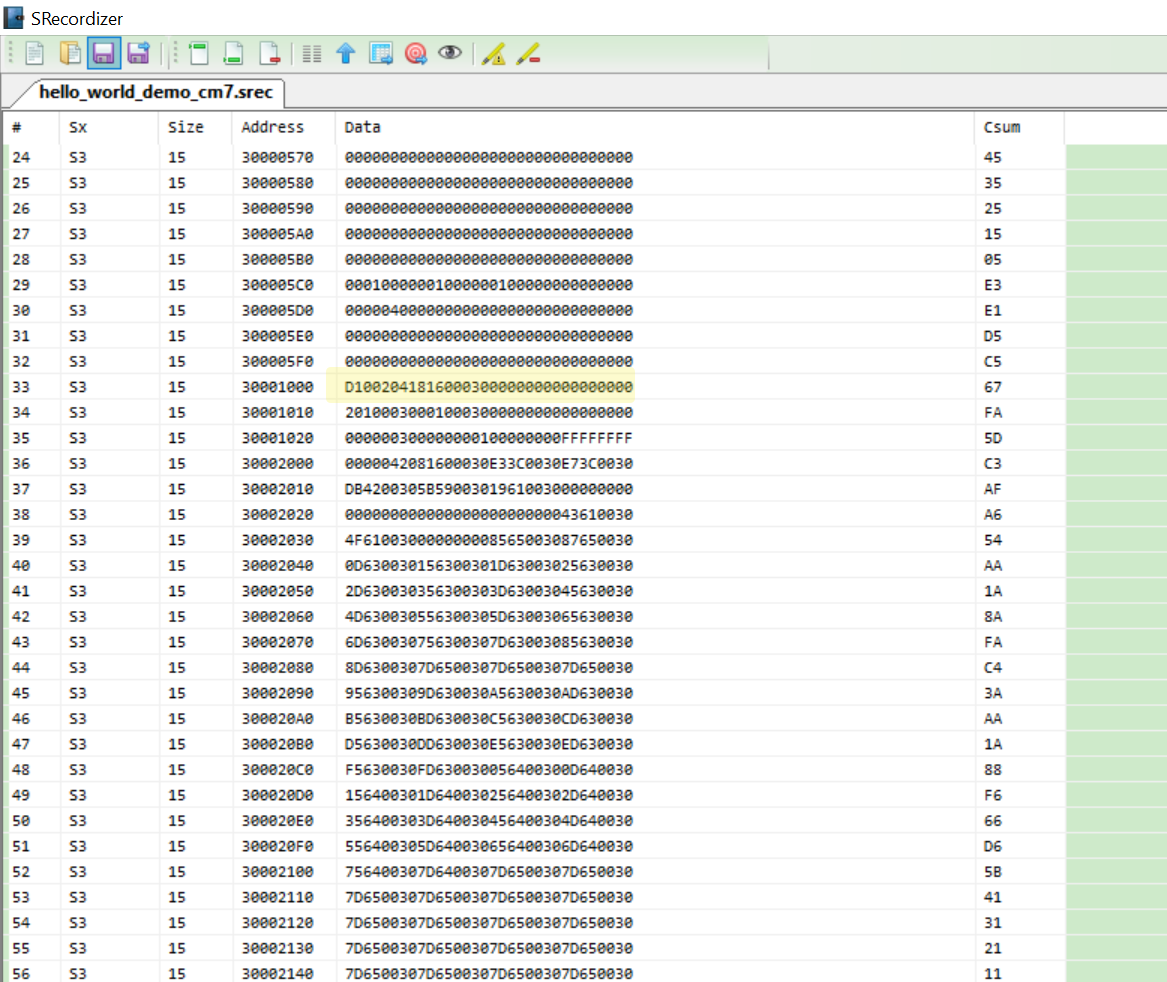This screenshot has height=982, width=1167.
Task: Save the current file
Action: pyautogui.click(x=103, y=53)
